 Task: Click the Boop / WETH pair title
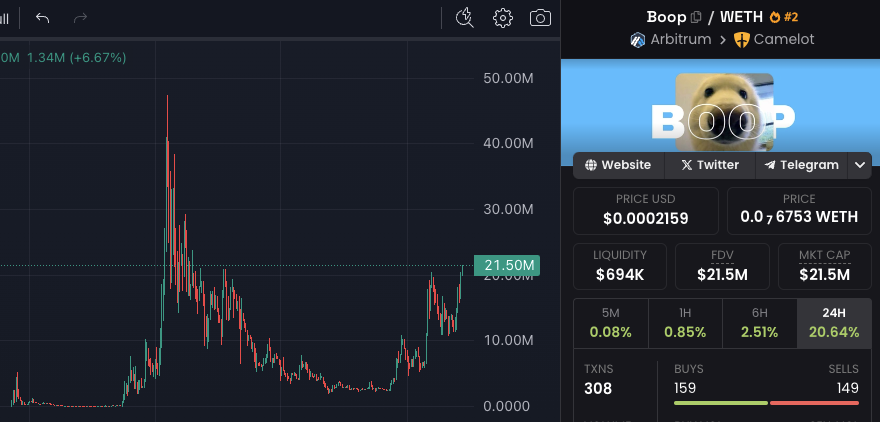pos(705,17)
